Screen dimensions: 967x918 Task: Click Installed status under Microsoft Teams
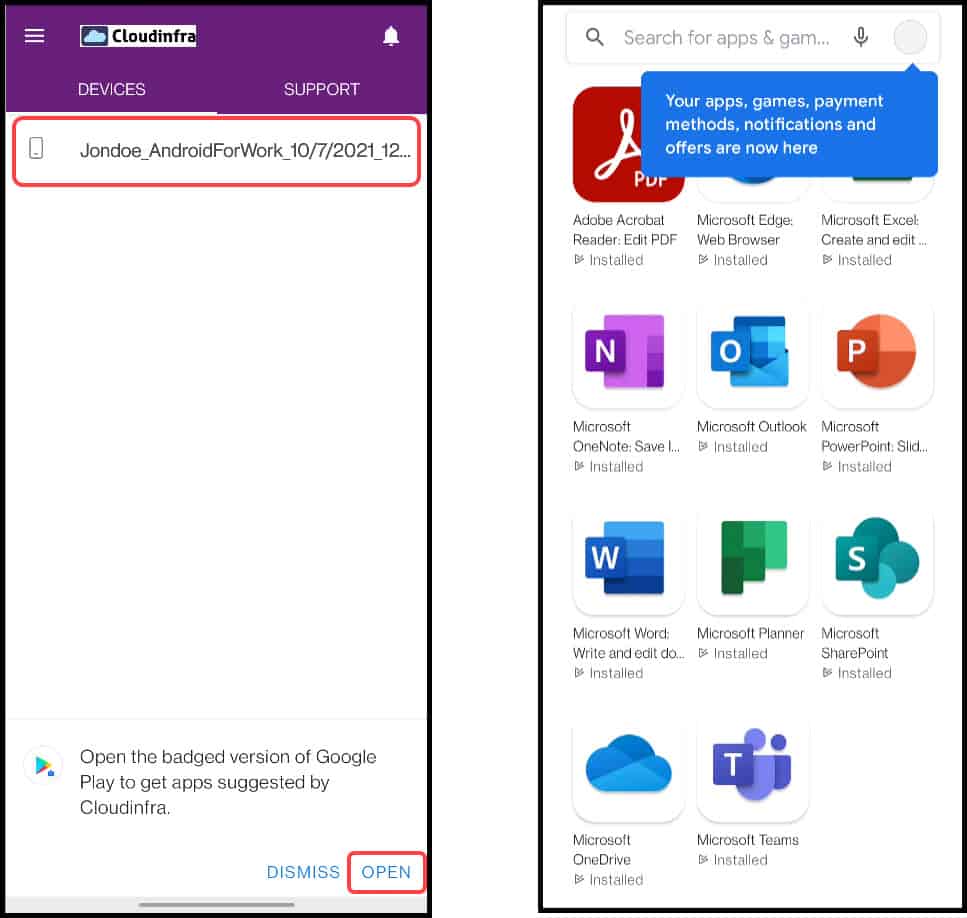pyautogui.click(x=733, y=860)
